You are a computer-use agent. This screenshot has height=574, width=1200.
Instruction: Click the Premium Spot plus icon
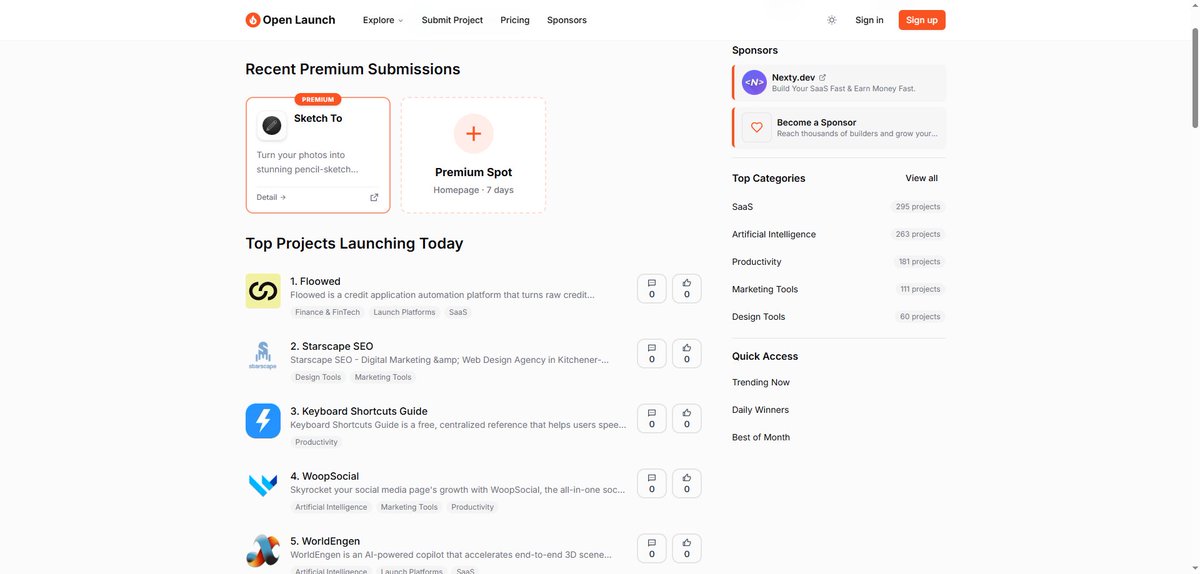tap(473, 133)
